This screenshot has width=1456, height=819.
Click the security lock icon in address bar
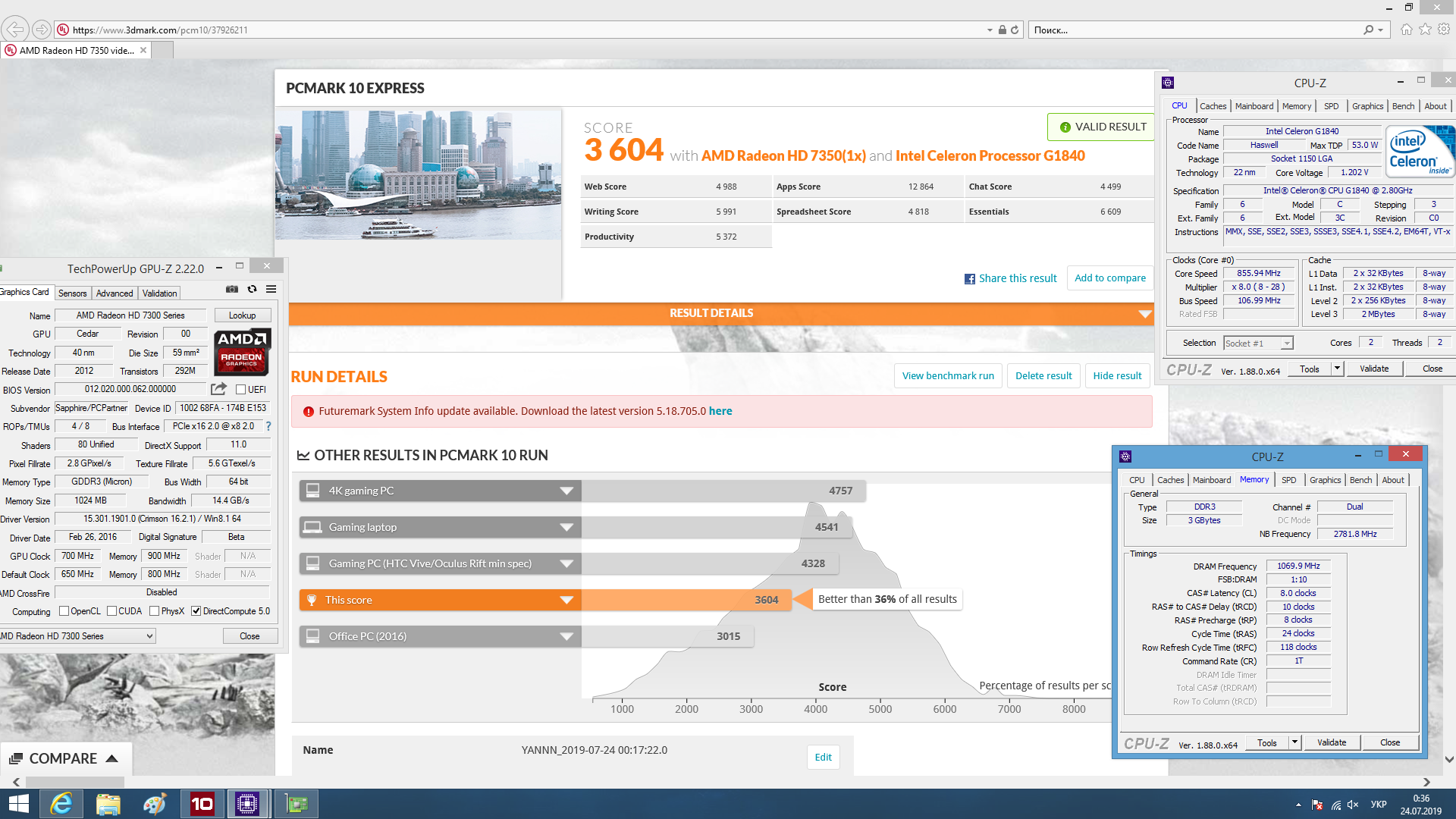[1003, 30]
